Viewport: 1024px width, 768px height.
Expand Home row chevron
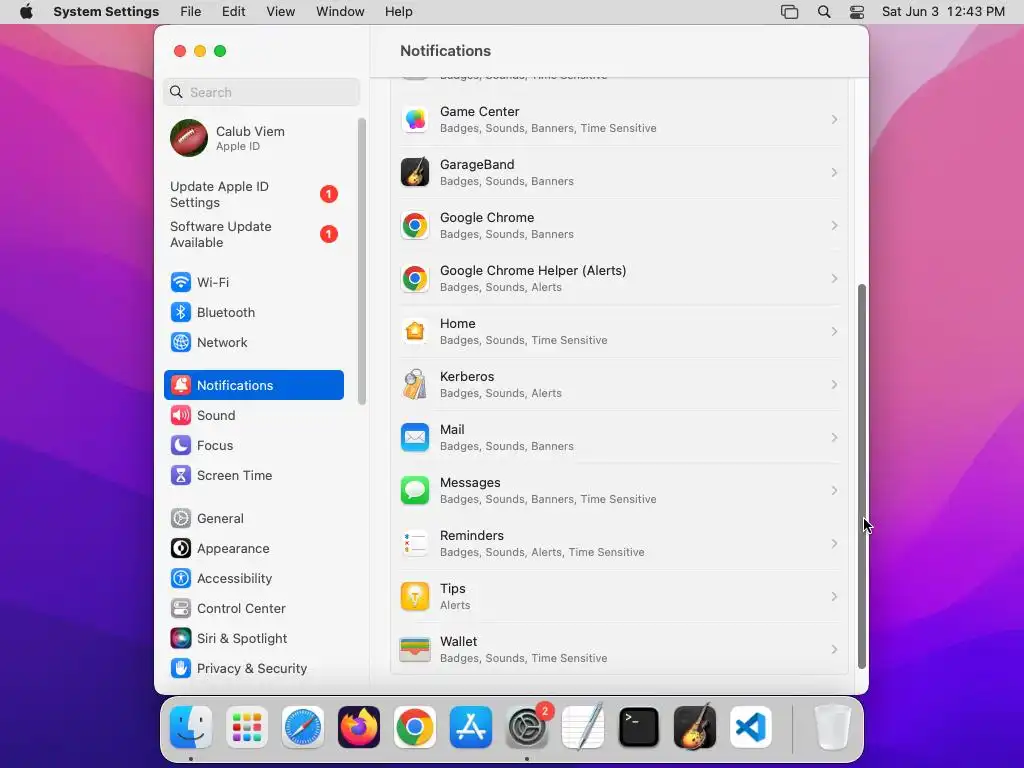tap(835, 331)
